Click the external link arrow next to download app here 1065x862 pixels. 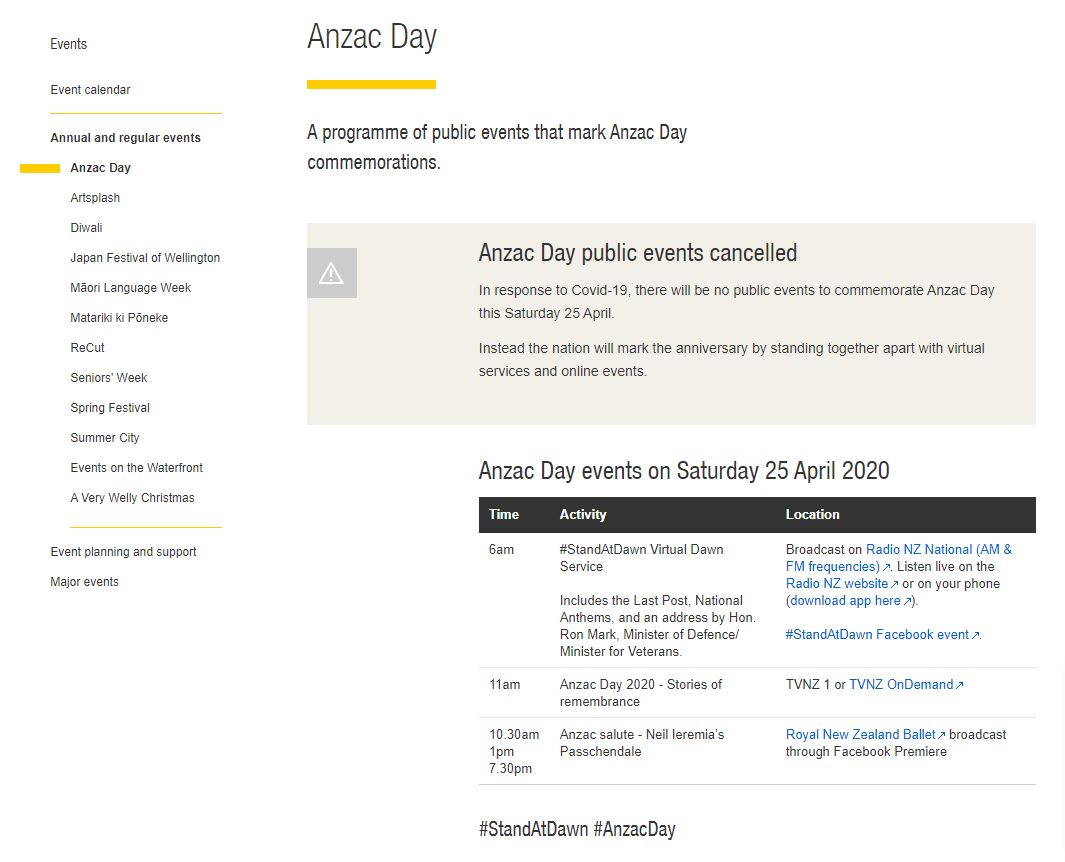pyautogui.click(x=907, y=600)
